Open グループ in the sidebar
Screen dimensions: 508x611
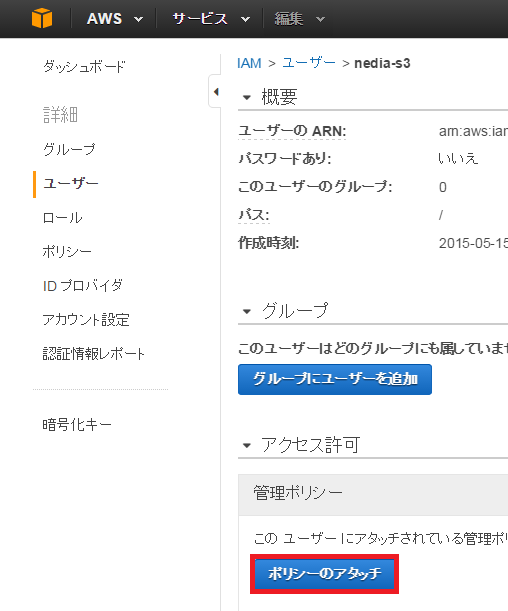(69, 149)
